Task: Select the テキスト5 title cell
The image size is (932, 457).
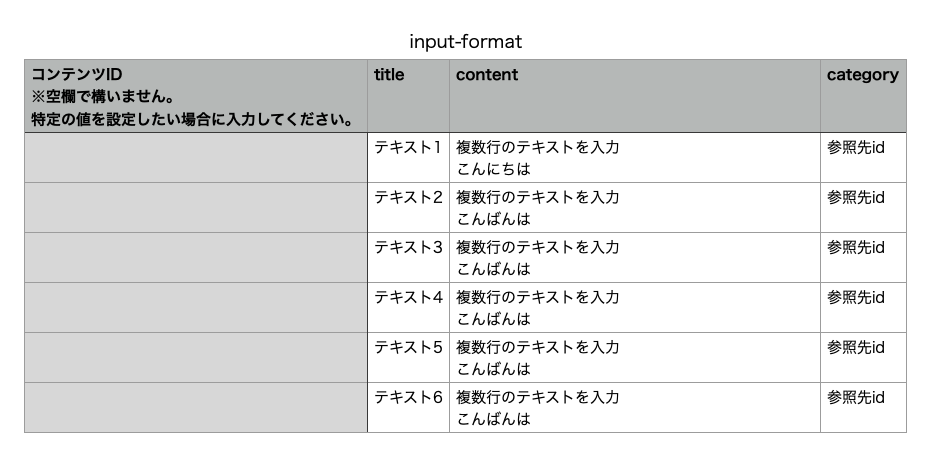Action: (x=408, y=358)
